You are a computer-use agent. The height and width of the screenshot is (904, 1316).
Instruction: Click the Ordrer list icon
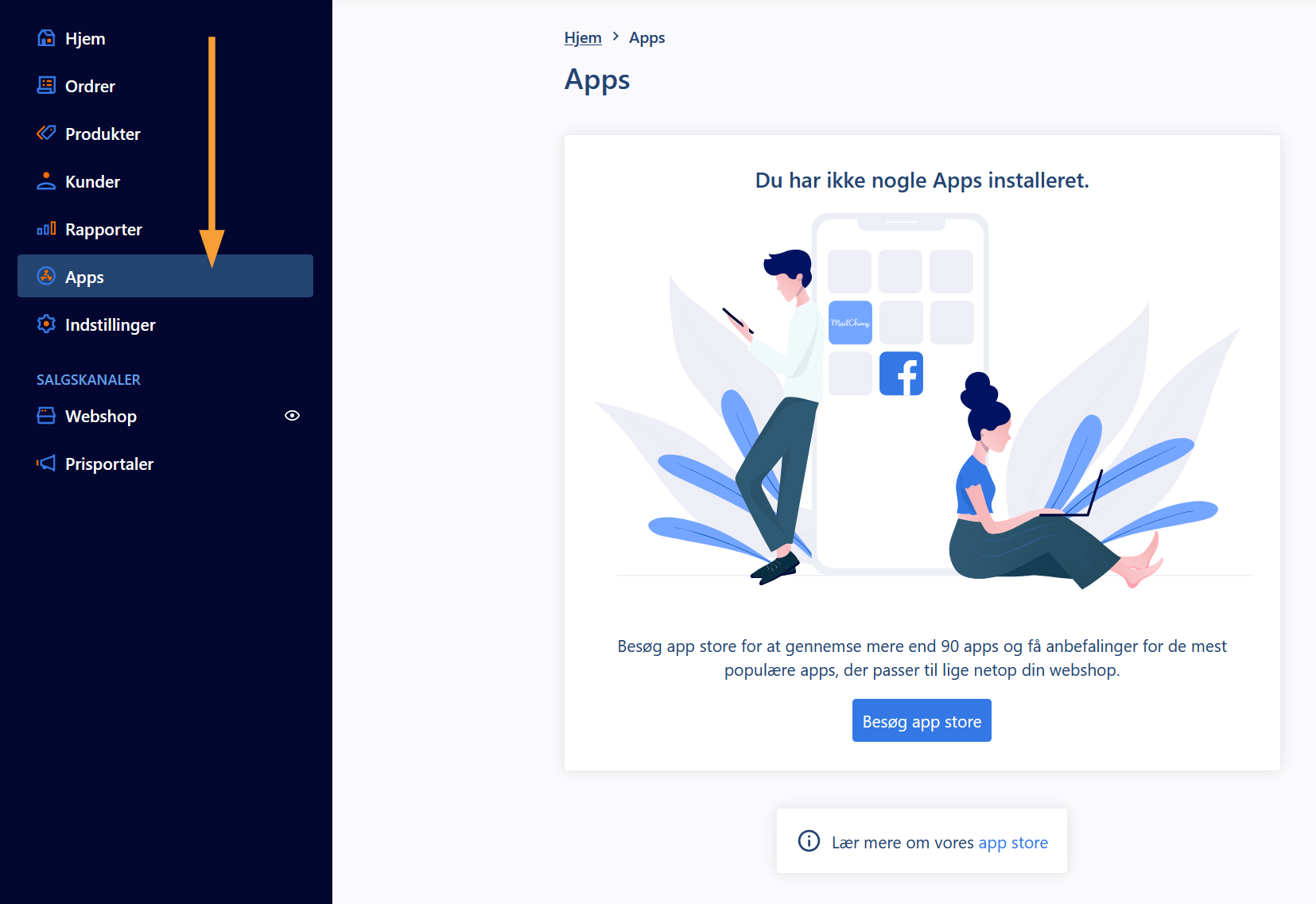[x=46, y=86]
